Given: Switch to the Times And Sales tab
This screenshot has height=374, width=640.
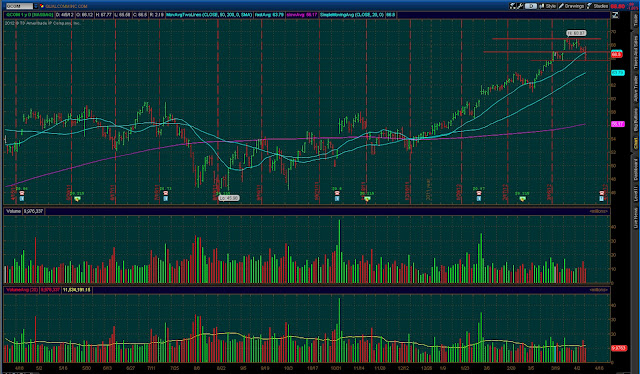Looking at the screenshot, I should pos(636,53).
